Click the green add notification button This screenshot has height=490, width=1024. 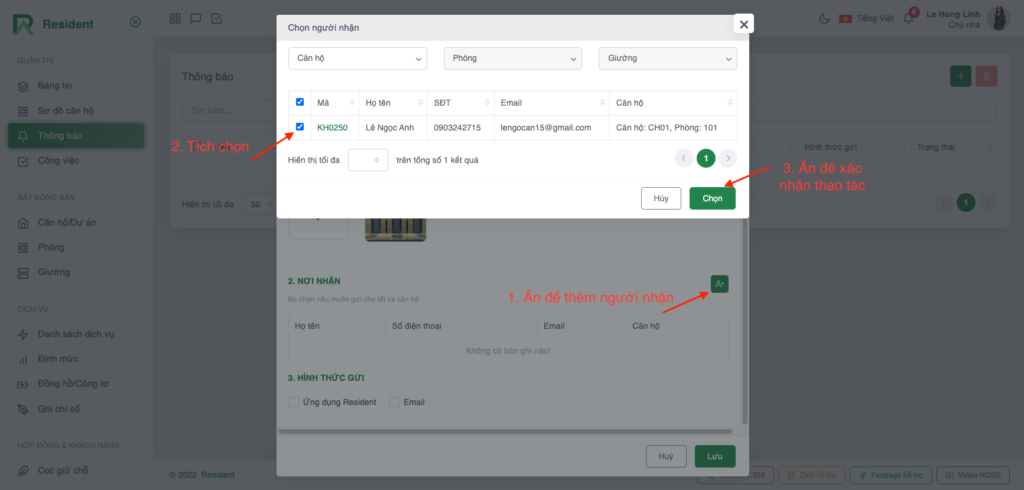(x=960, y=76)
